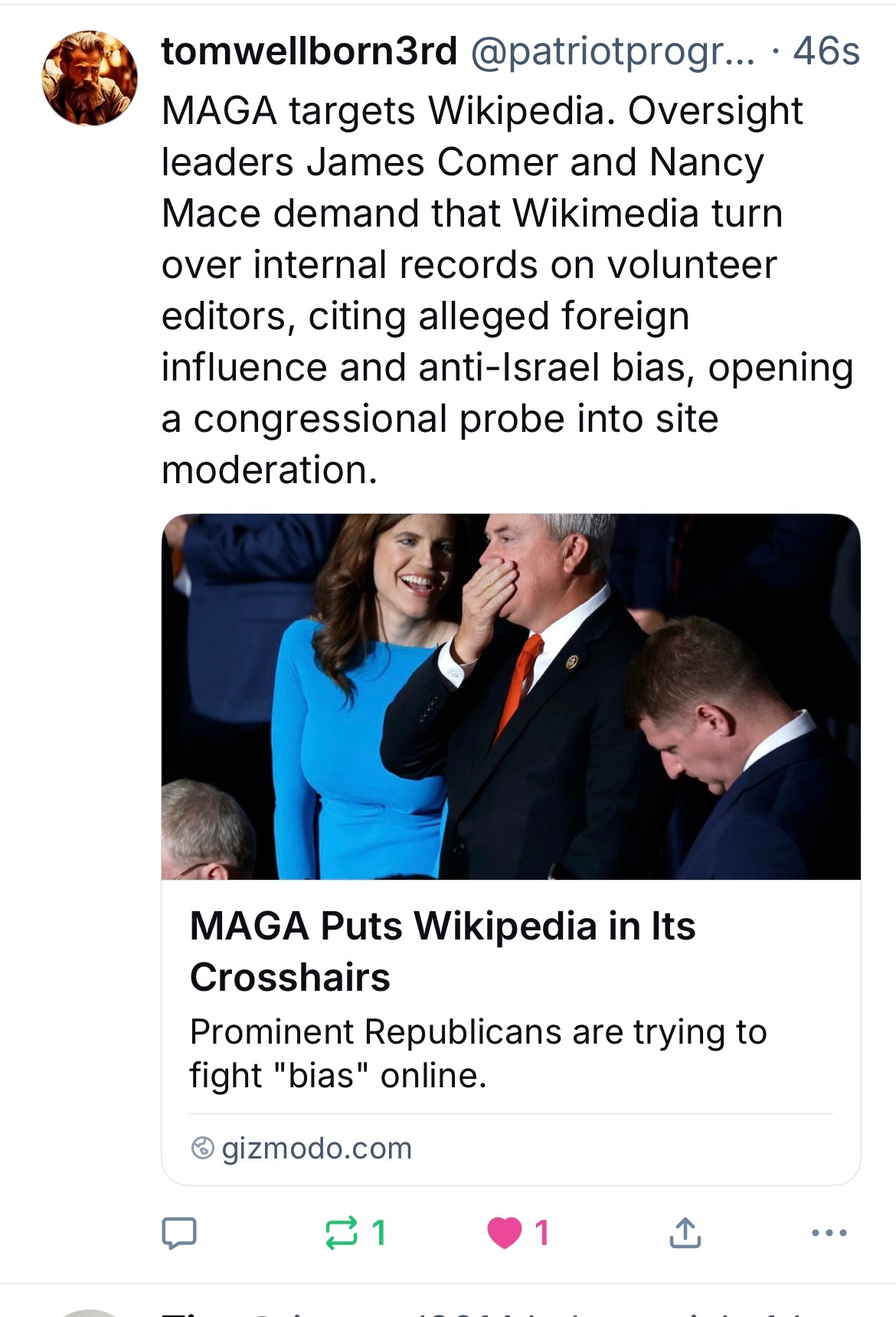Click the like count number
The image size is (896, 1317).
click(x=542, y=1233)
